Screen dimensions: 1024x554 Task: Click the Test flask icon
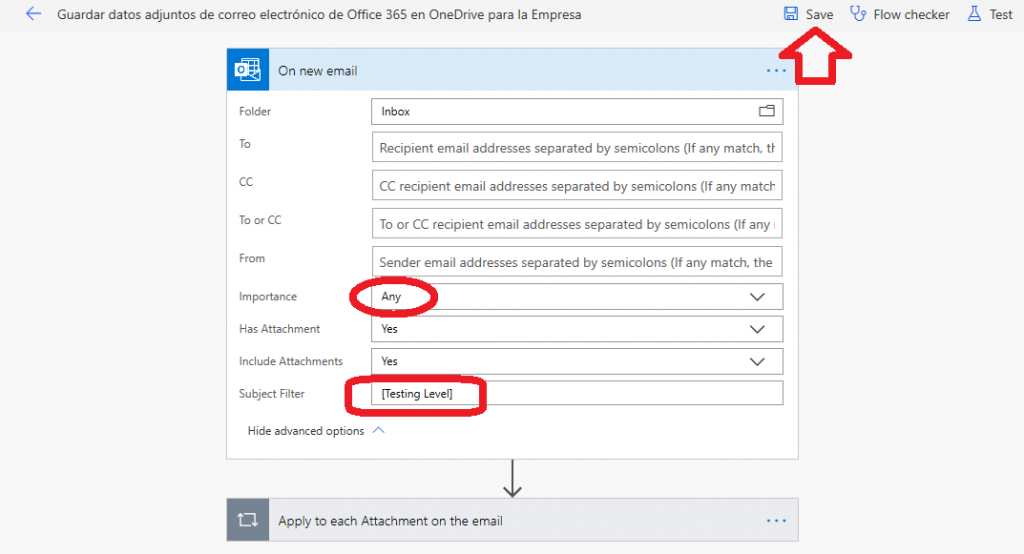tap(974, 14)
